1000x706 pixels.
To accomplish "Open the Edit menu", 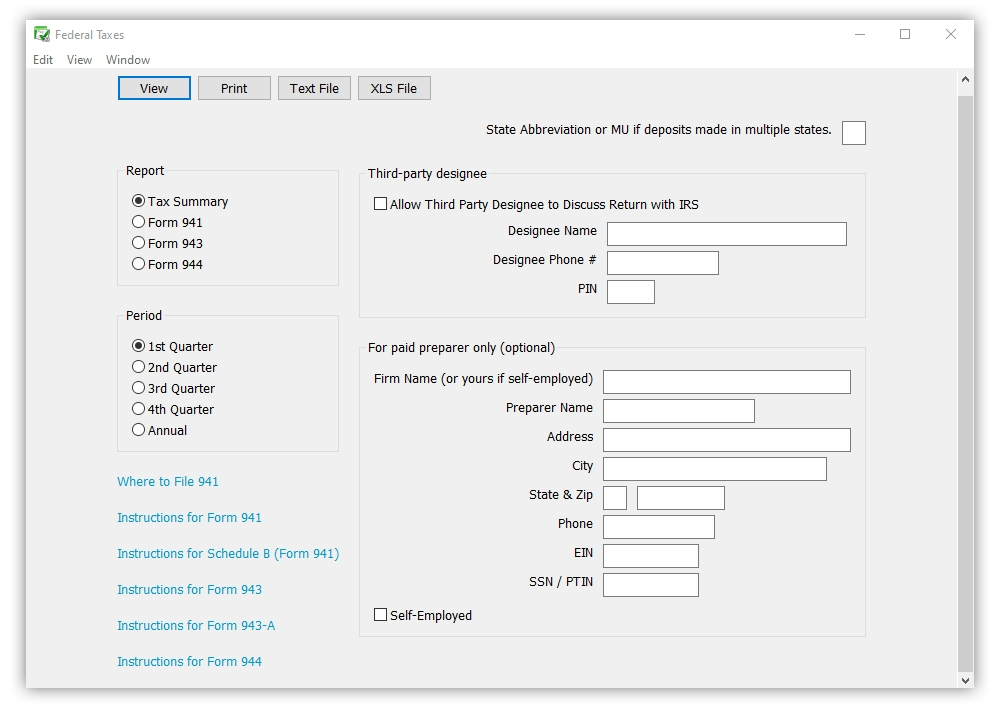I will pyautogui.click(x=42, y=60).
